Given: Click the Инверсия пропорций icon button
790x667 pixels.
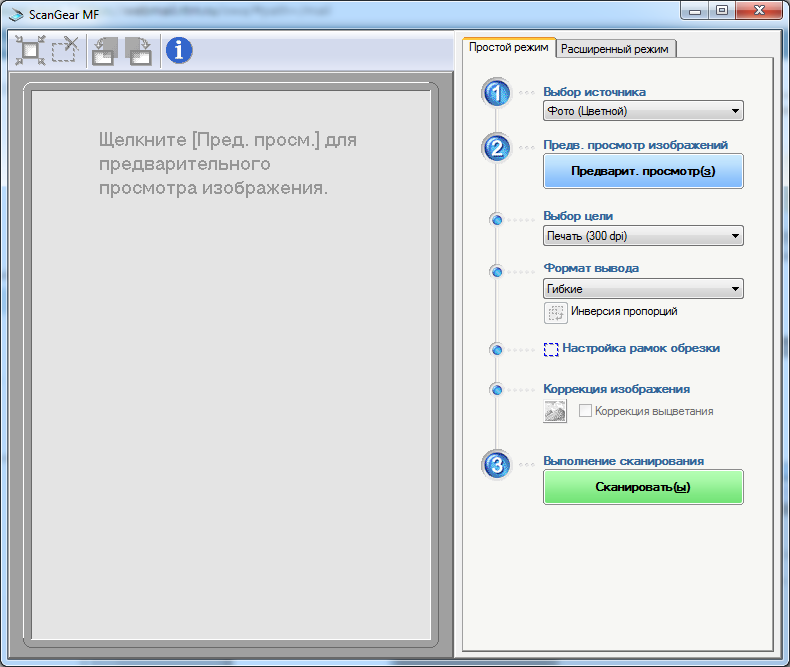Looking at the screenshot, I should pos(555,312).
